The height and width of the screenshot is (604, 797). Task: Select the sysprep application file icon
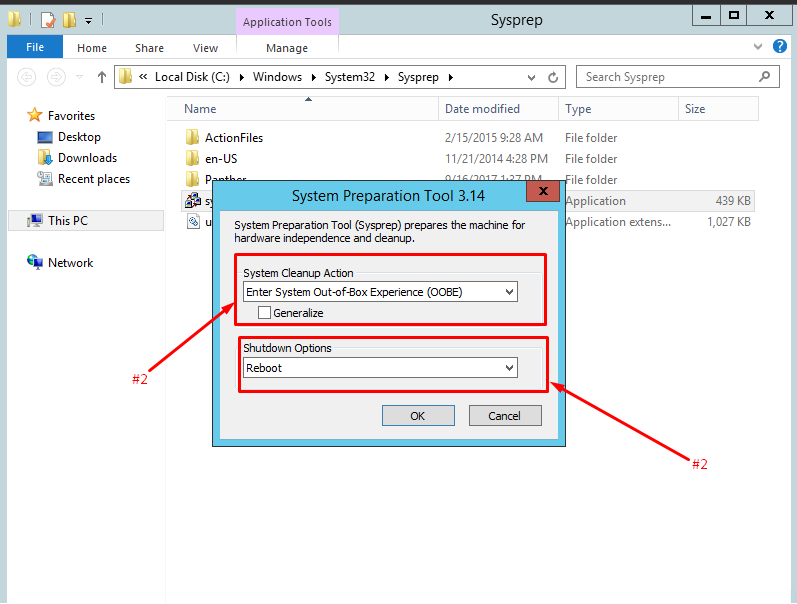pyautogui.click(x=193, y=200)
